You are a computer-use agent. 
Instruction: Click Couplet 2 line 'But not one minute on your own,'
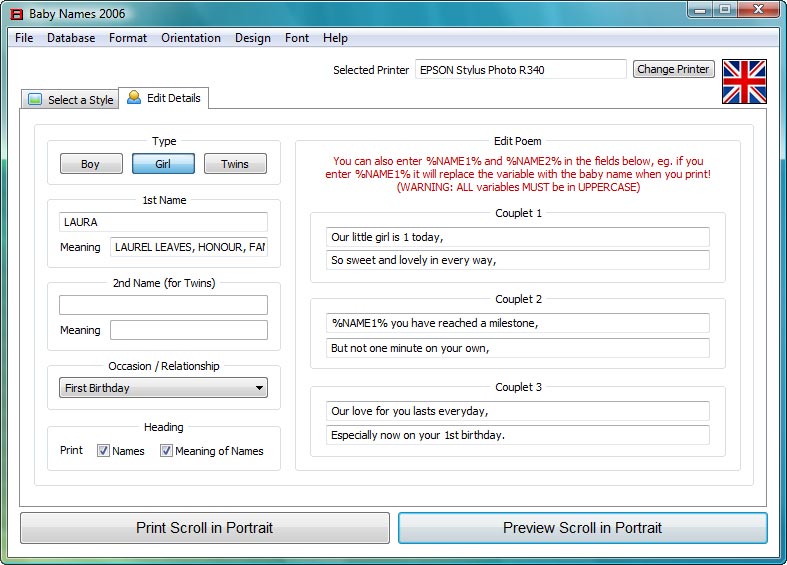pos(517,348)
